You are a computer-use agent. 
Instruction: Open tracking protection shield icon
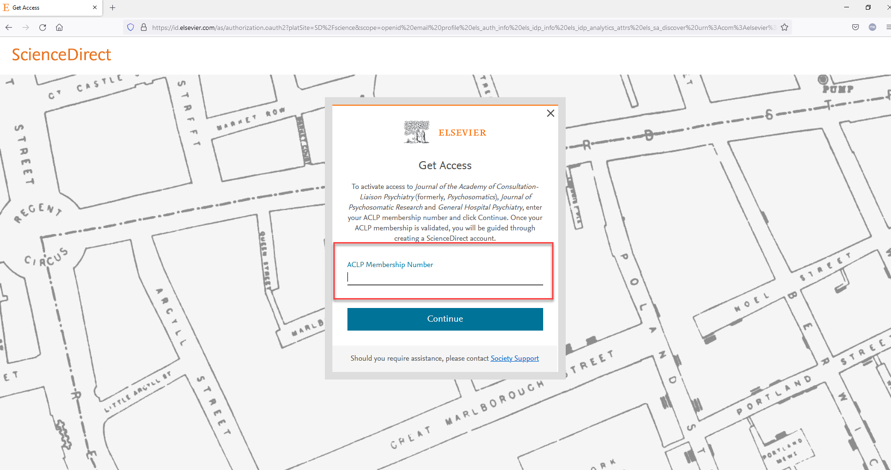[130, 27]
